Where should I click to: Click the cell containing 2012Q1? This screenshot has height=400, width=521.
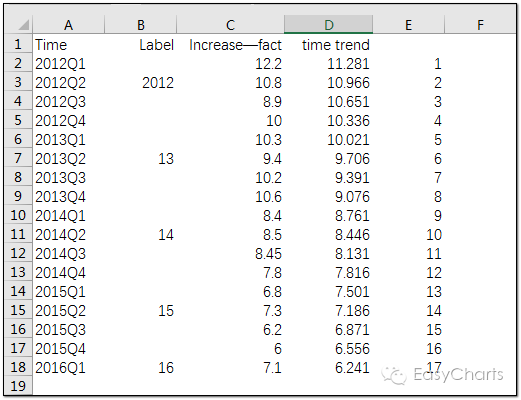coord(68,63)
